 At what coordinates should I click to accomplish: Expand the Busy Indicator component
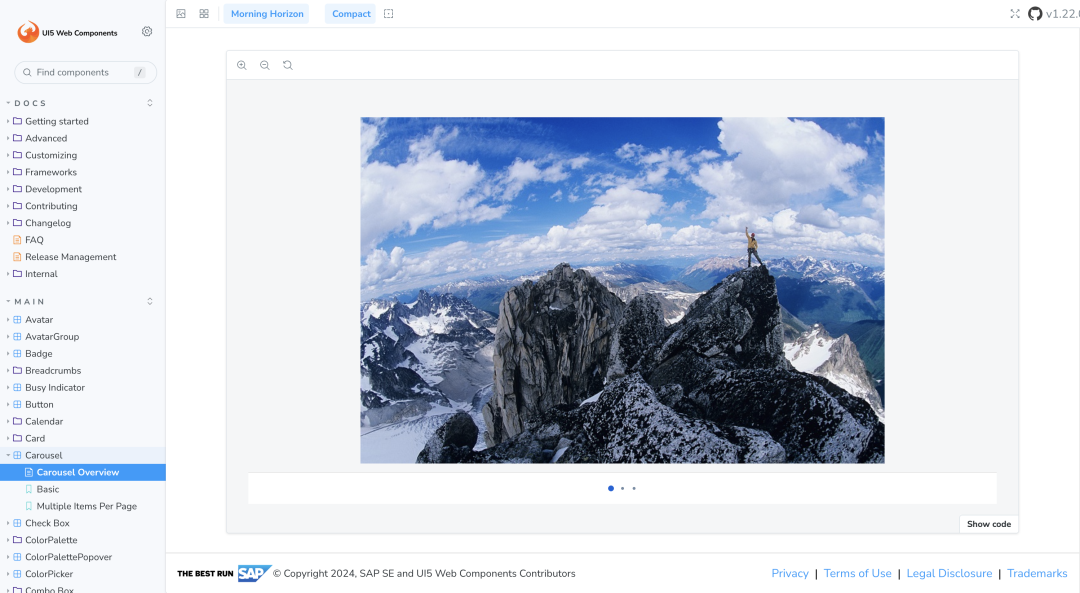54,388
